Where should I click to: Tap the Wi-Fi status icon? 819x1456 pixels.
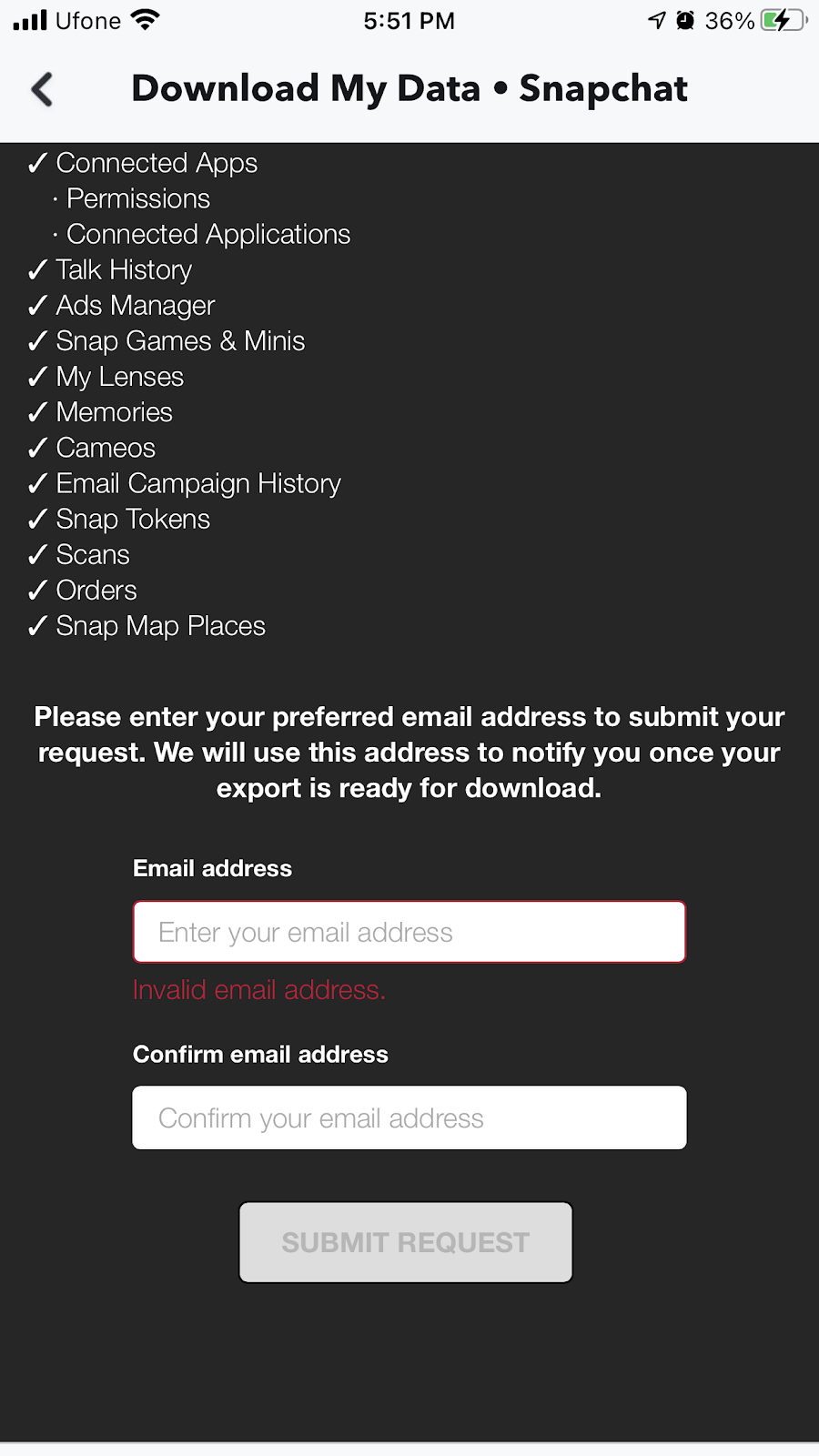(x=145, y=20)
